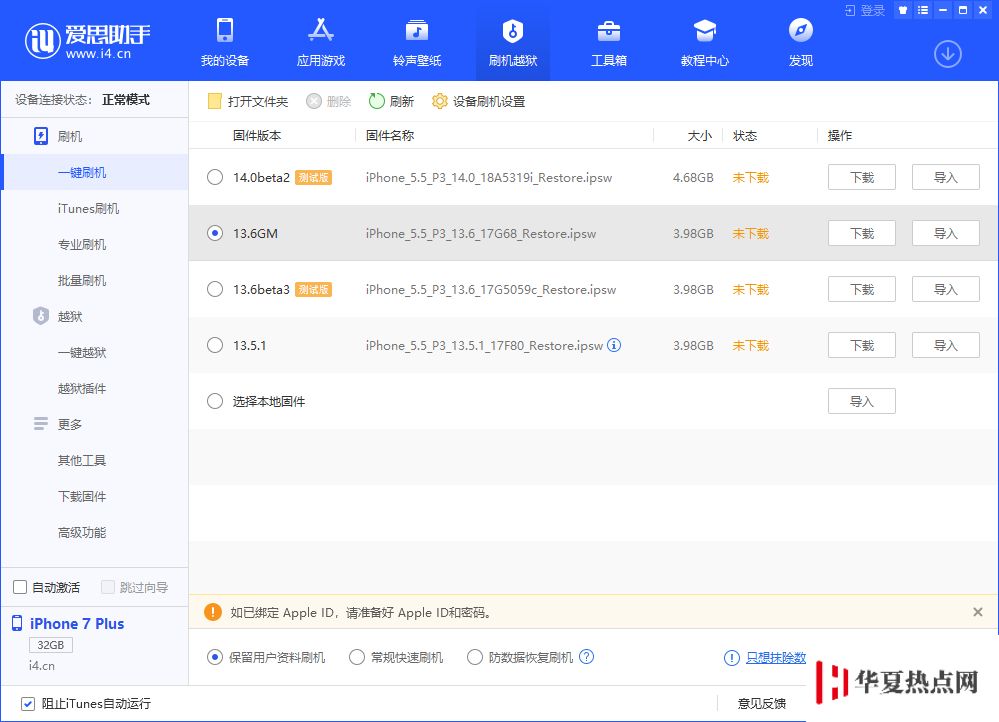Download the 13.6beta3 firmware

pyautogui.click(x=861, y=289)
